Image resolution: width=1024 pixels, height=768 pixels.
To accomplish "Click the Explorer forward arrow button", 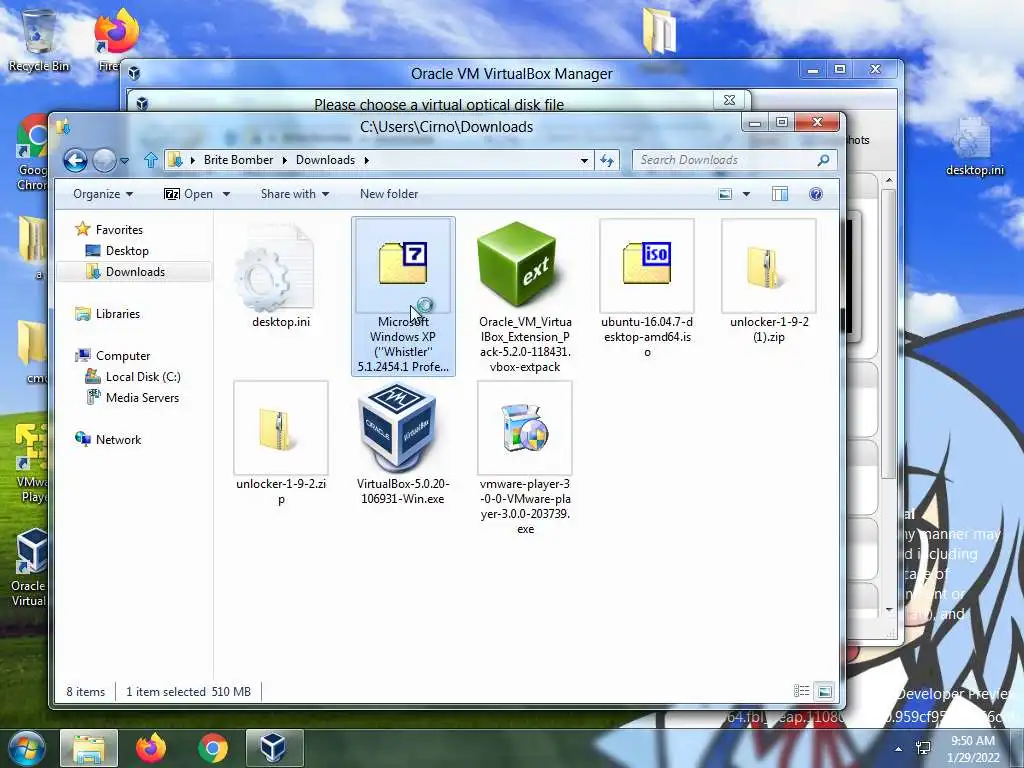I will (x=104, y=160).
